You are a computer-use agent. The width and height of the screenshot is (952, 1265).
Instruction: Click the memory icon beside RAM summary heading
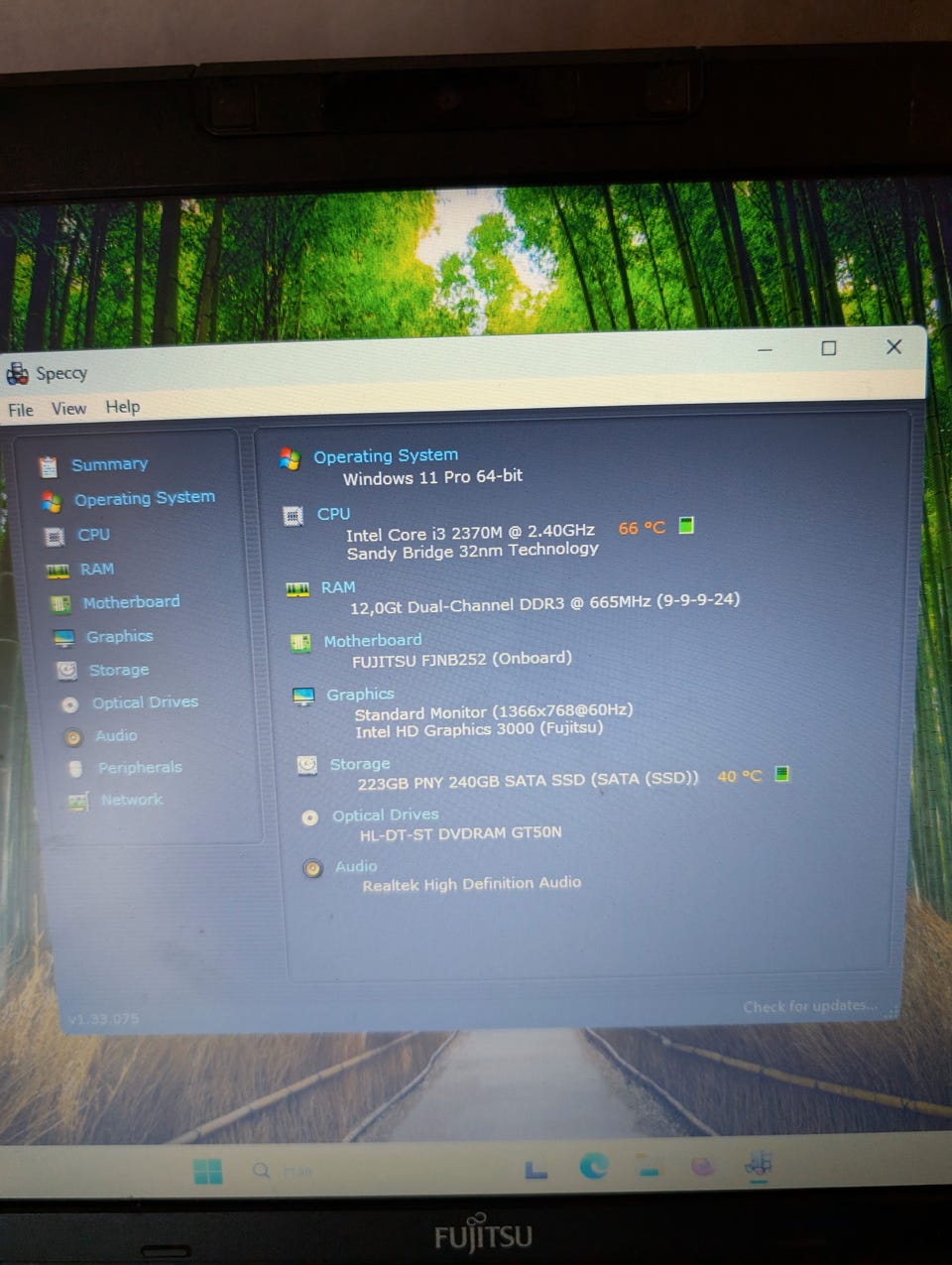point(297,589)
